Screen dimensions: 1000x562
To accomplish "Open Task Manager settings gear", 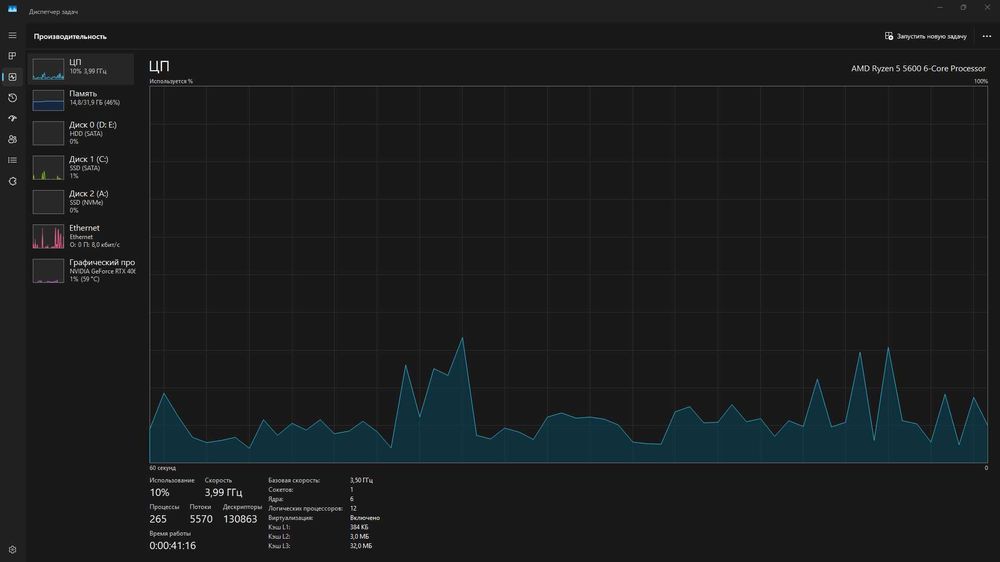I will (x=12, y=549).
